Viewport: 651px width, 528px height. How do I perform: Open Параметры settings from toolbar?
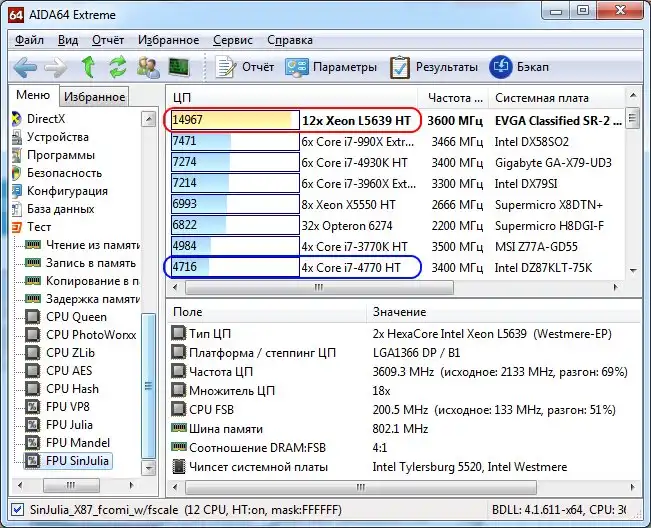pos(331,67)
